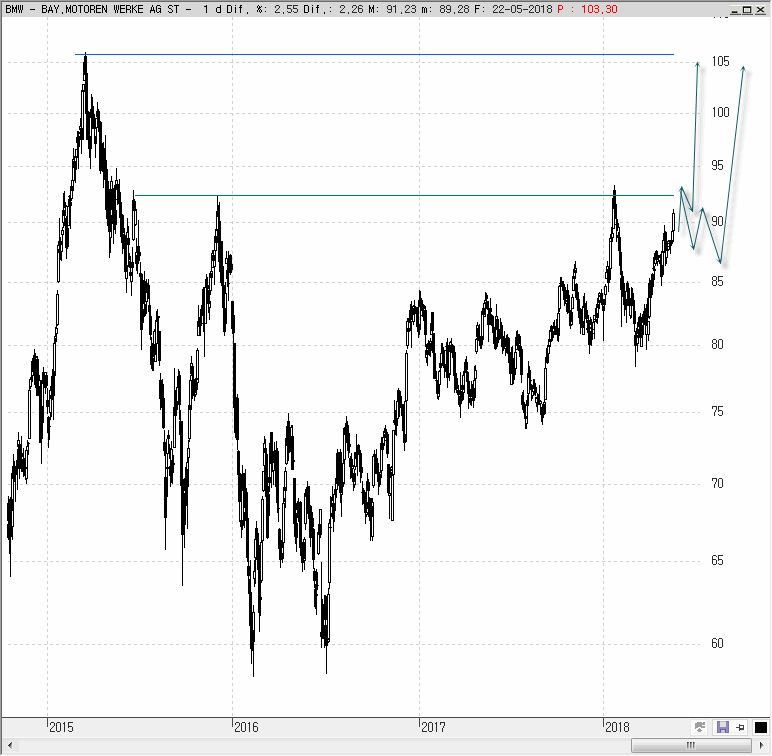The image size is (772, 756).
Task: Click the M: 91,23 value in title
Action: pos(392,9)
